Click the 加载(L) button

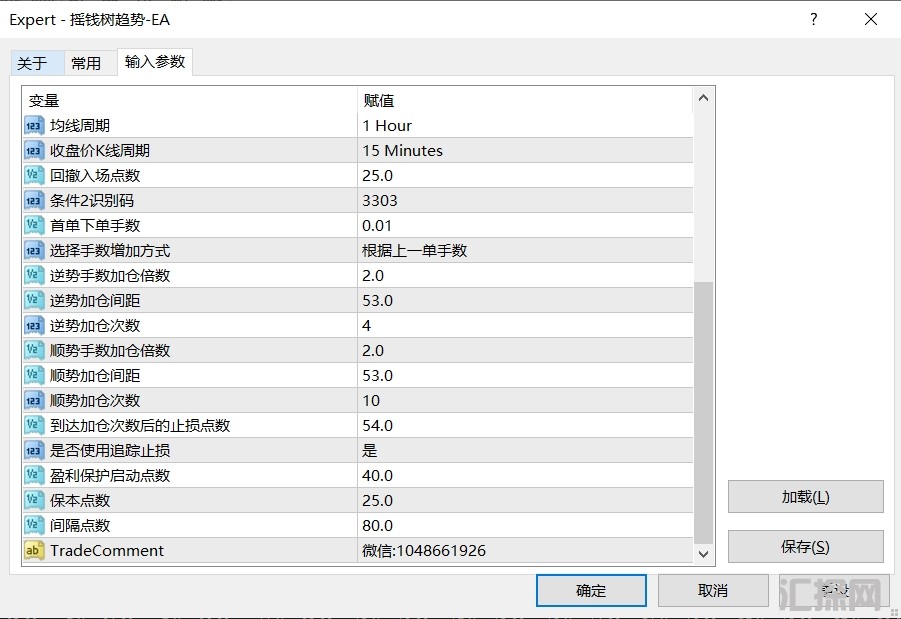[805, 497]
